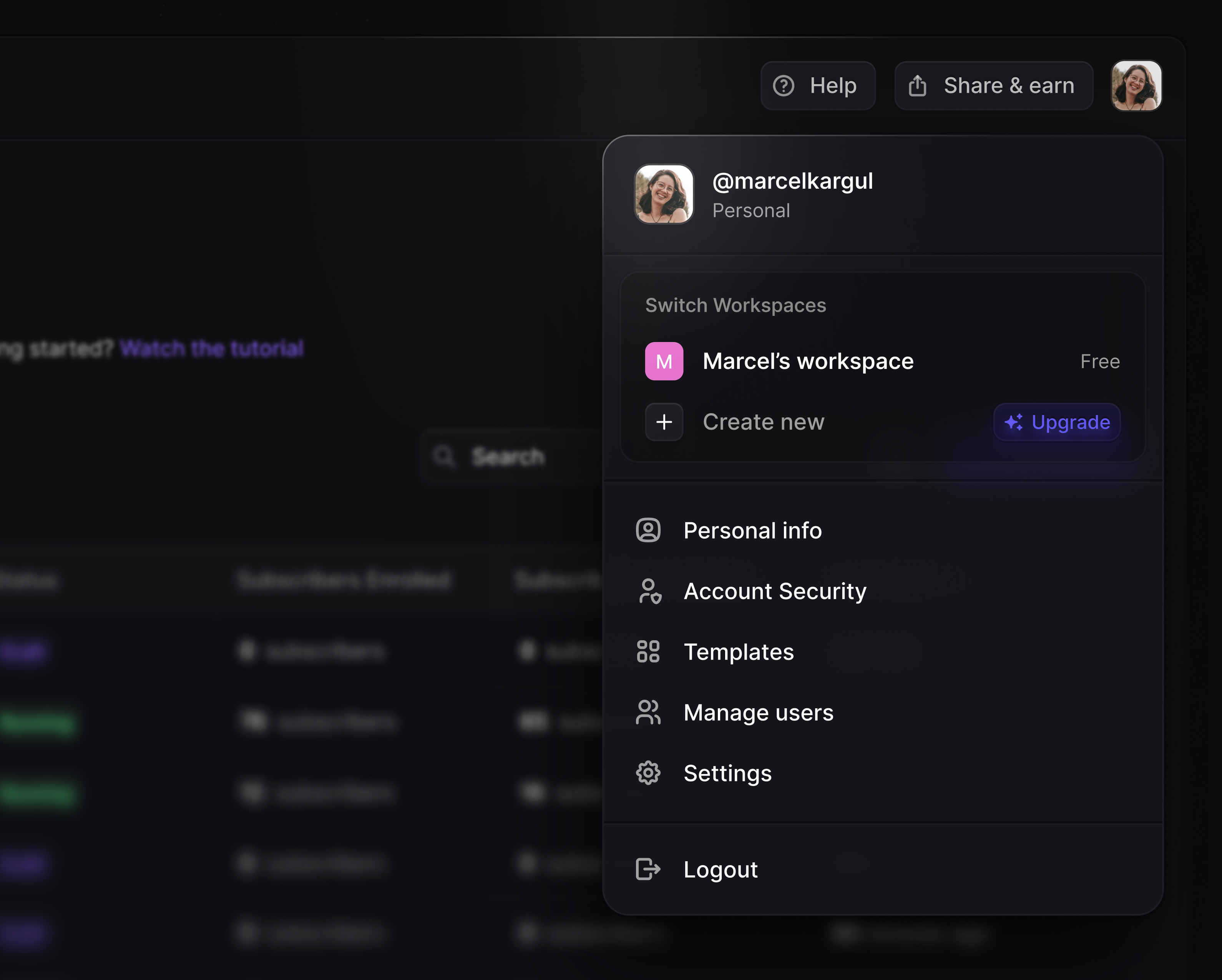Viewport: 1222px width, 980px height.
Task: Click the Manage users people icon
Action: pos(648,713)
